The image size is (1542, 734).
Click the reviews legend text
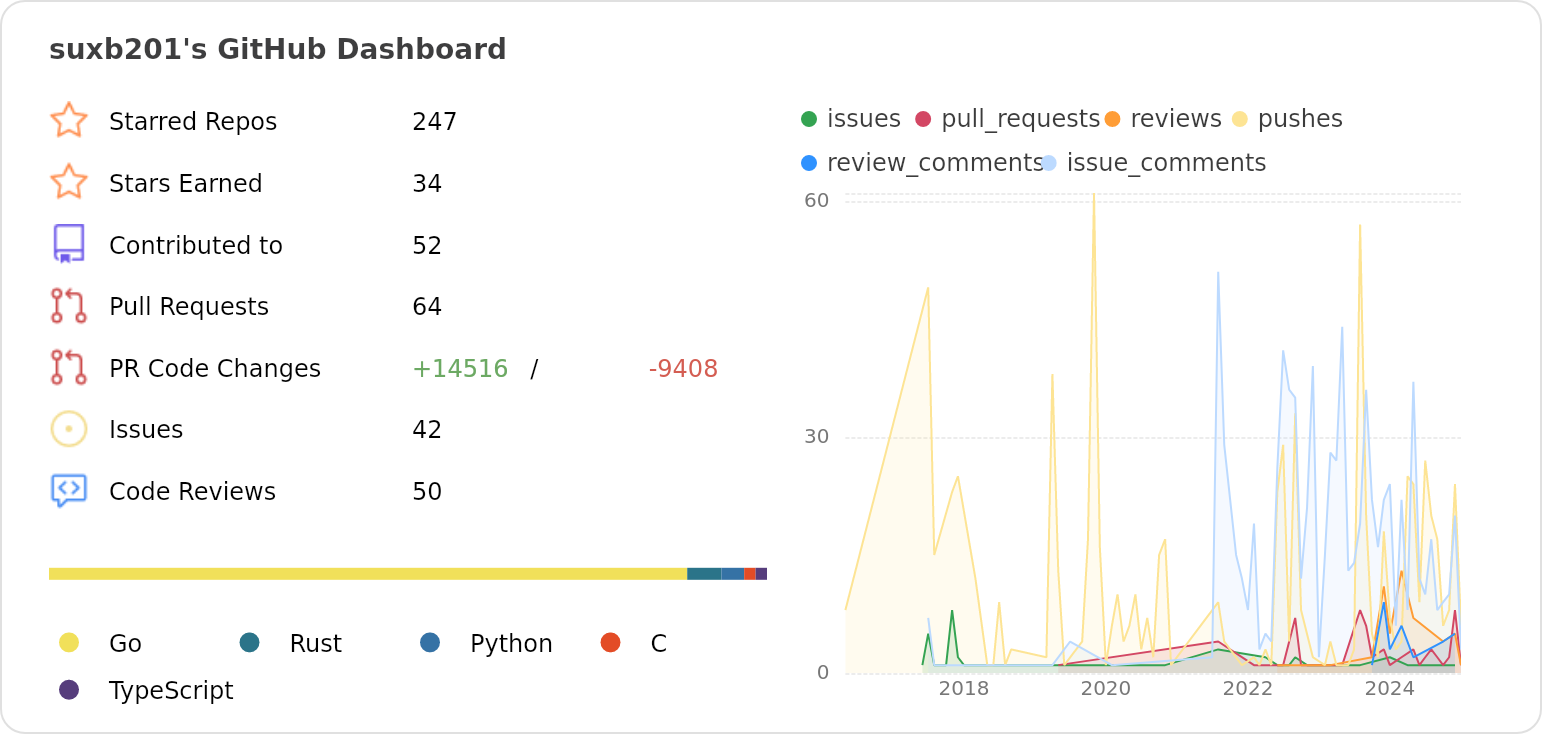(1176, 119)
